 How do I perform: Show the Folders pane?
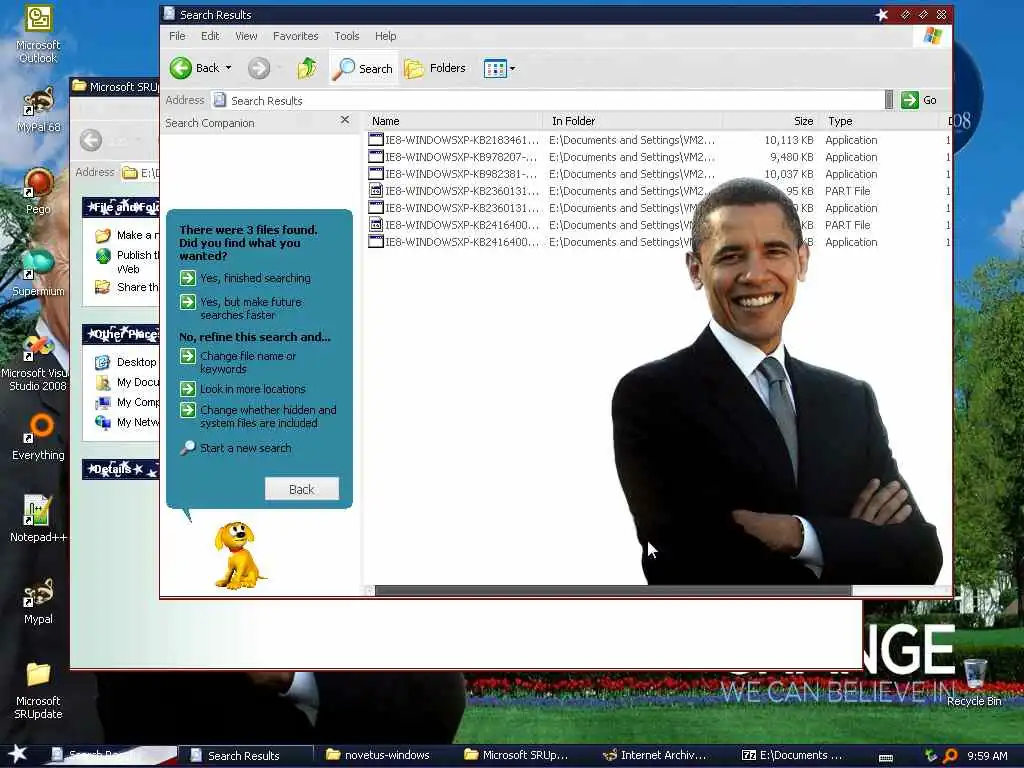click(x=435, y=68)
